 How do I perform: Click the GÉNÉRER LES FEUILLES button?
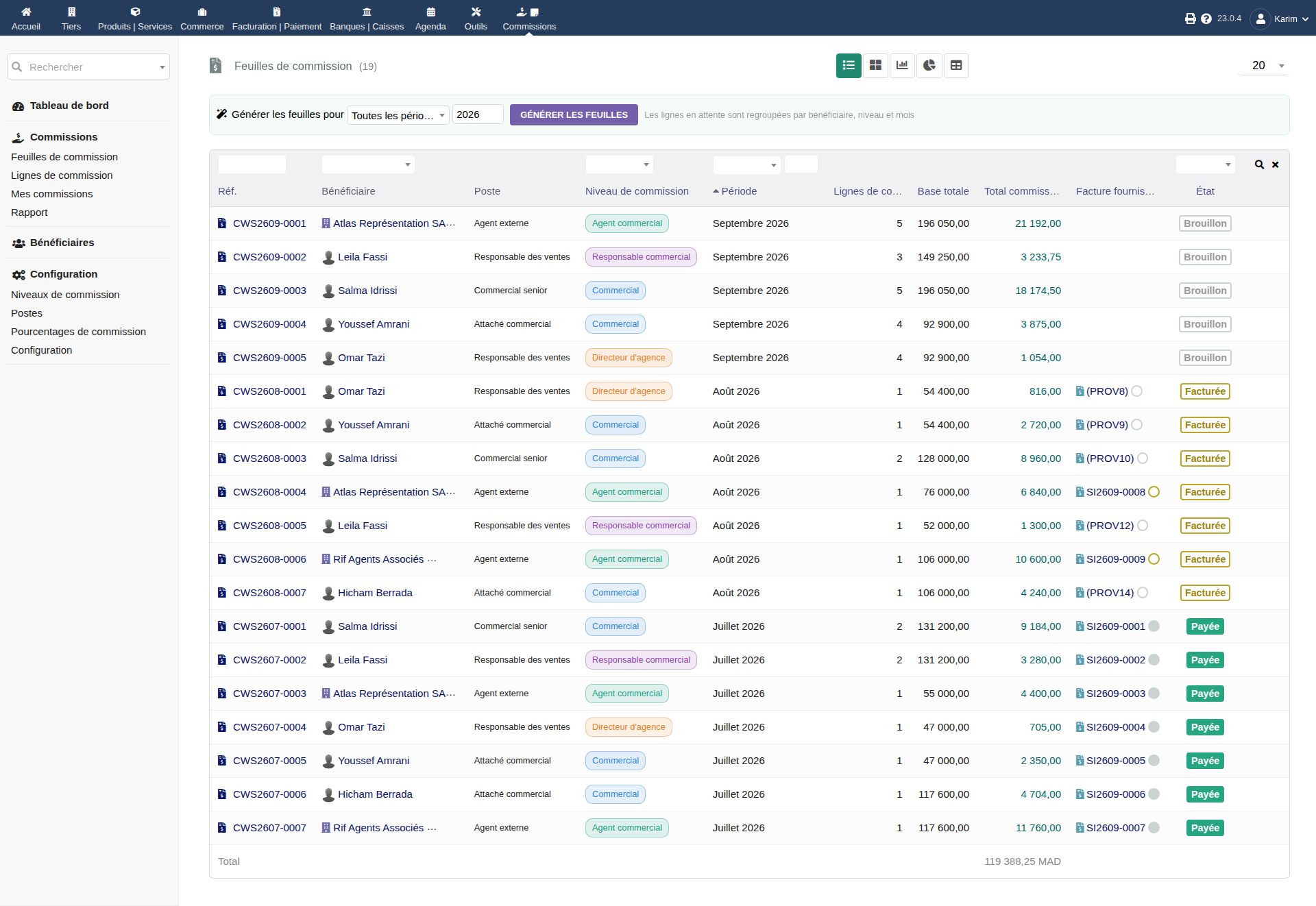[574, 114]
